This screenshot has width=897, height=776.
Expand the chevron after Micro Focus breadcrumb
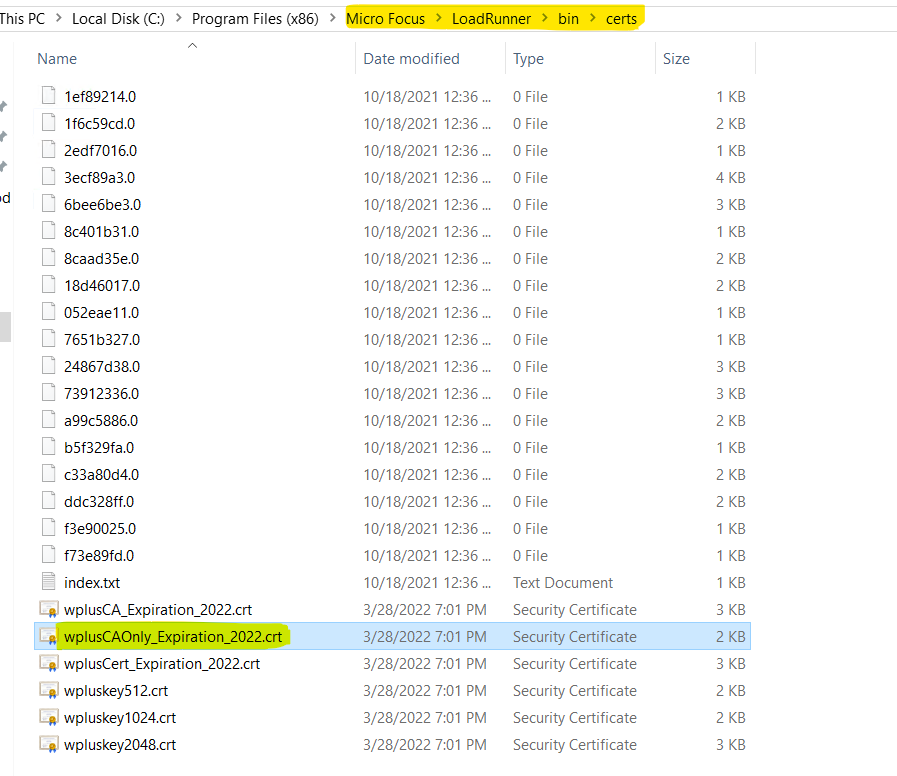(x=438, y=19)
